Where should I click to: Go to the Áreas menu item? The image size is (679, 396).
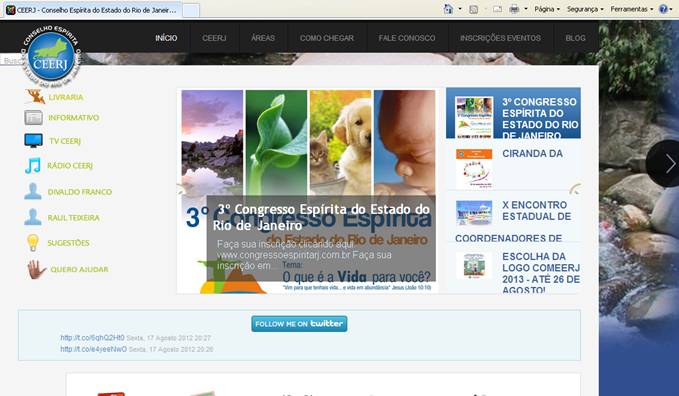tap(263, 38)
